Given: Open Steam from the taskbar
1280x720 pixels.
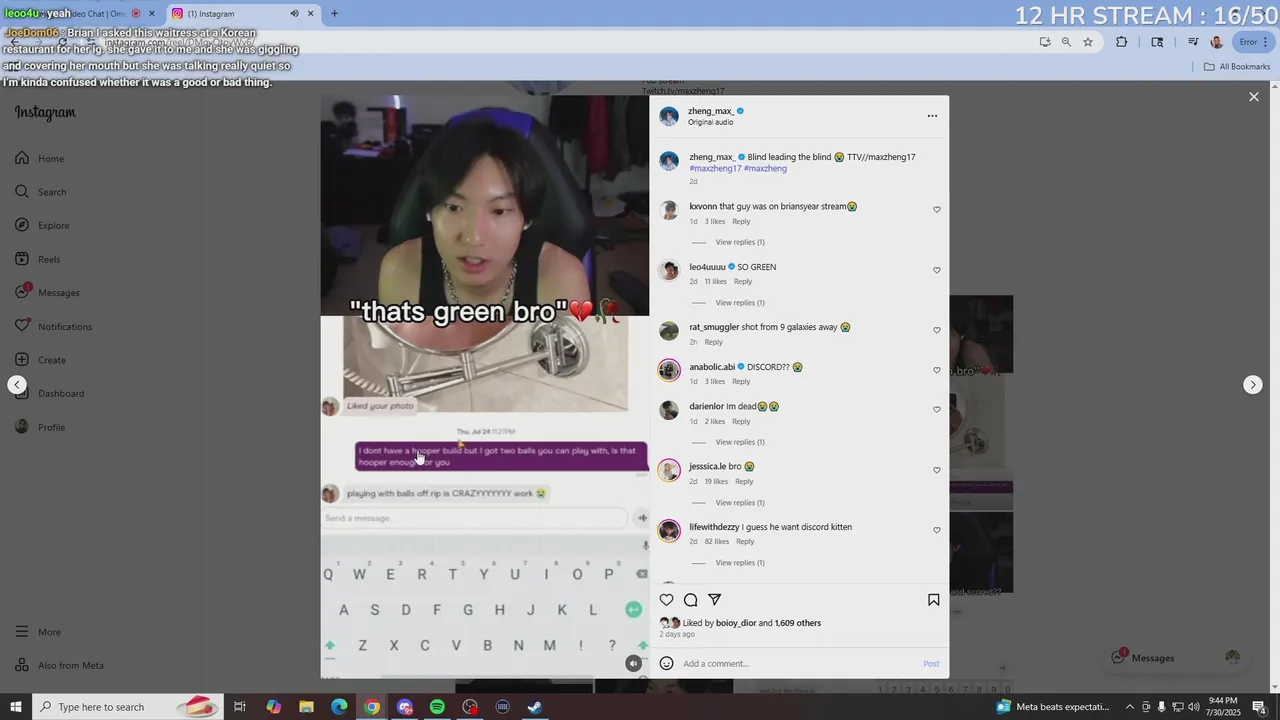Looking at the screenshot, I should click(535, 707).
